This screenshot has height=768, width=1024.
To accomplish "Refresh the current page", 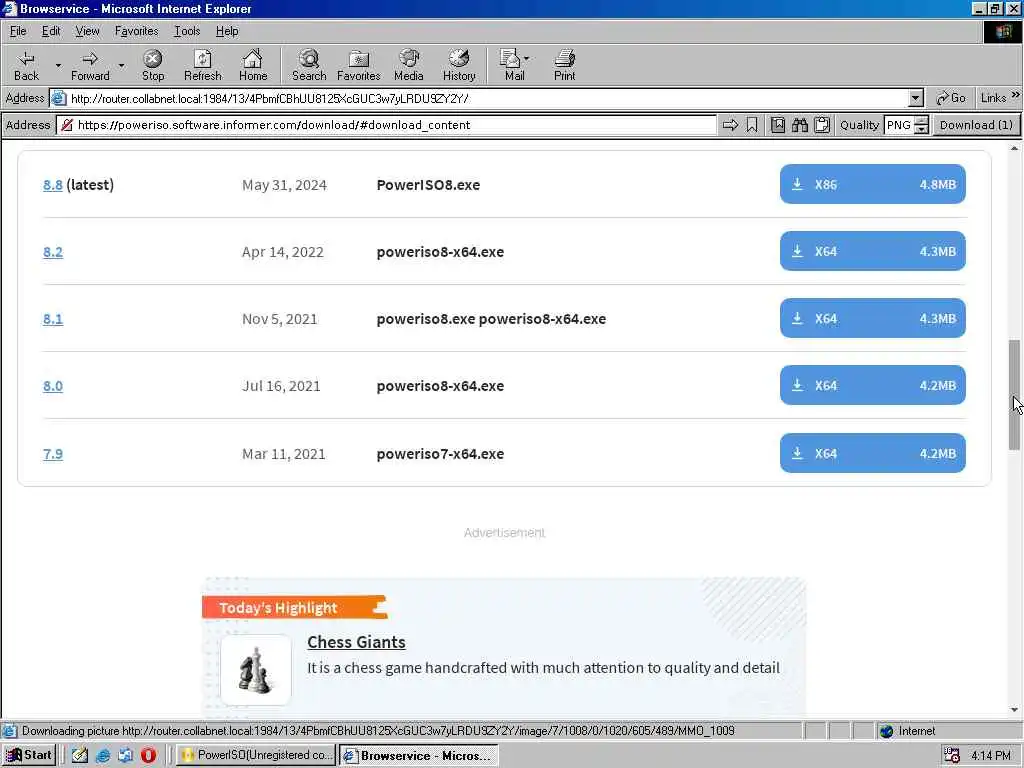I will point(202,65).
